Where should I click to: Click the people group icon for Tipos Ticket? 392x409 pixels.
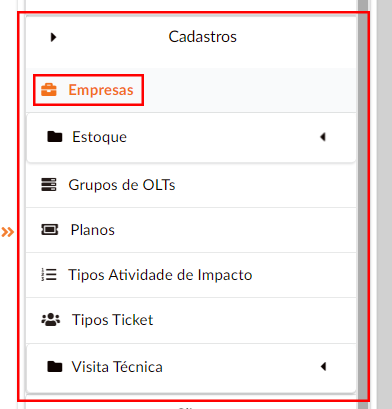coord(51,320)
